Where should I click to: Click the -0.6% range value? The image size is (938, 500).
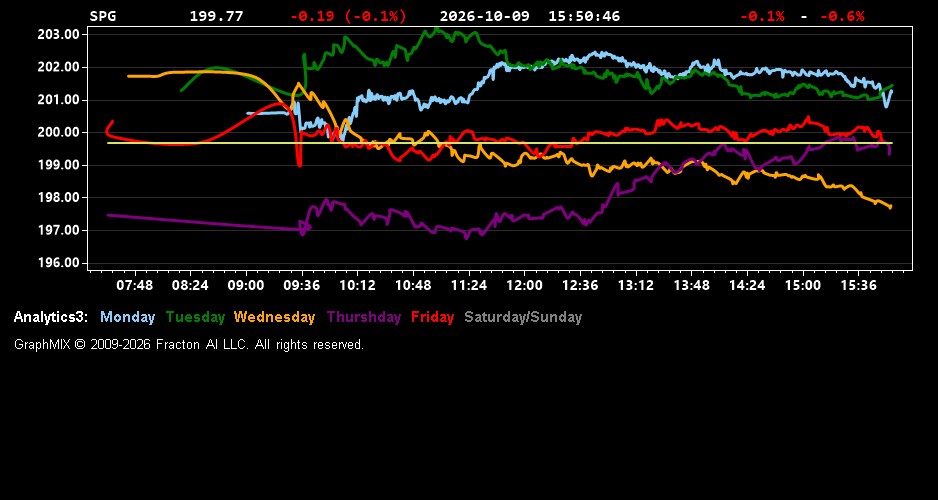pyautogui.click(x=842, y=16)
